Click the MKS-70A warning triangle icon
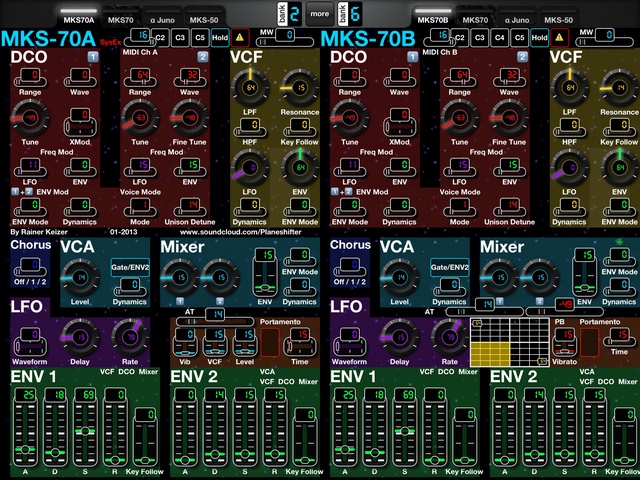Screen dimensions: 640x480 tap(240, 38)
